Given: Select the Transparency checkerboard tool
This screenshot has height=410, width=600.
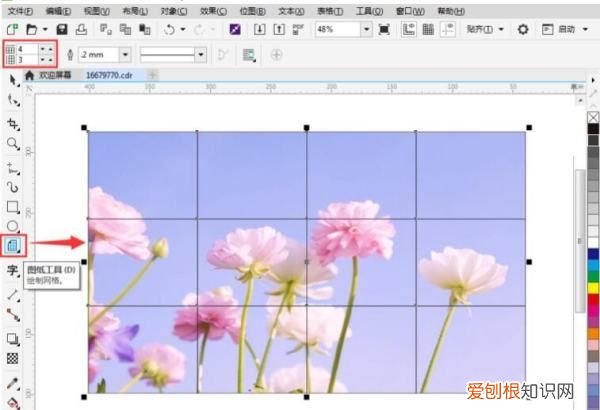Looking at the screenshot, I should pyautogui.click(x=13, y=359).
